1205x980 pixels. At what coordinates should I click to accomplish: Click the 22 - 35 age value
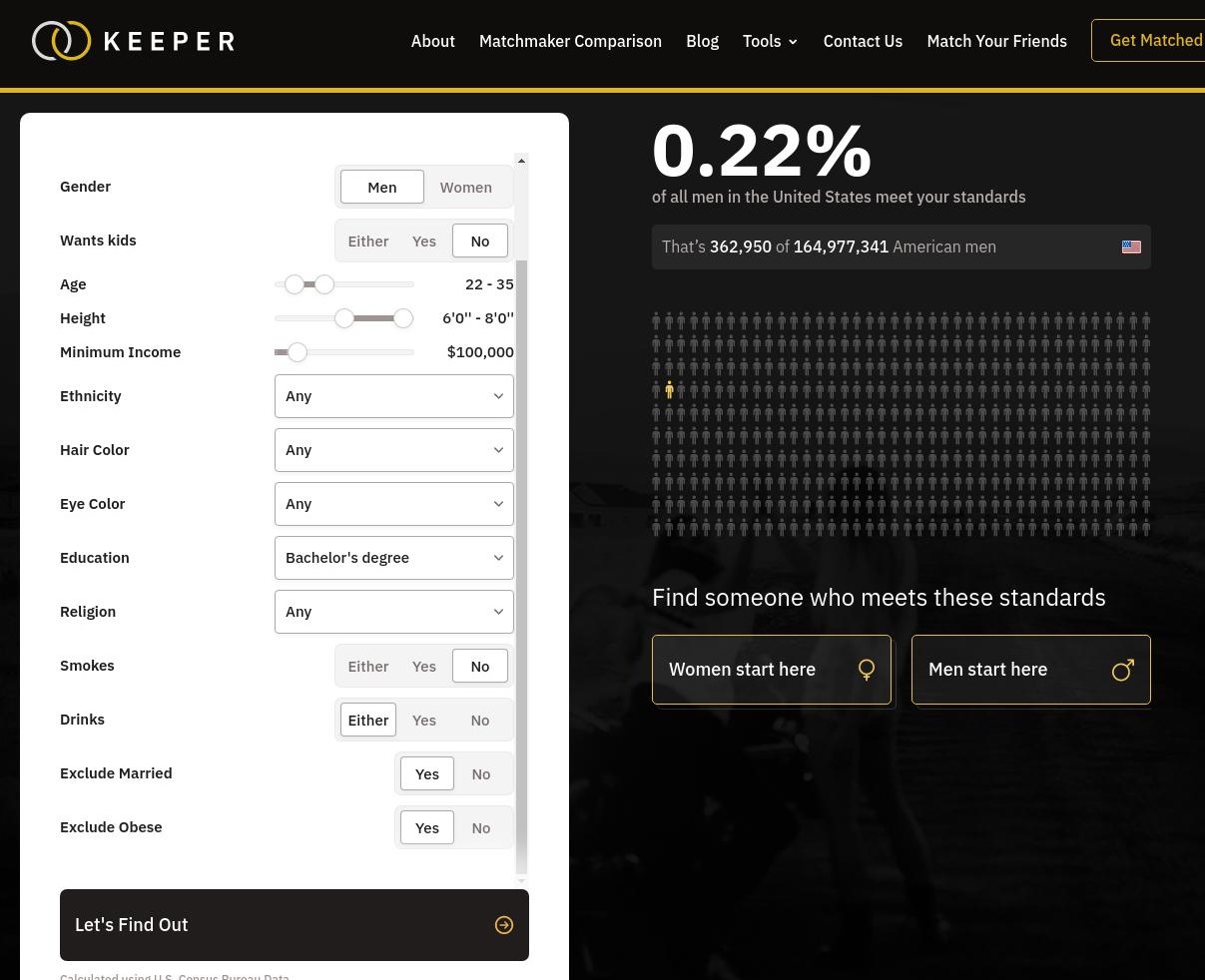[x=489, y=284]
